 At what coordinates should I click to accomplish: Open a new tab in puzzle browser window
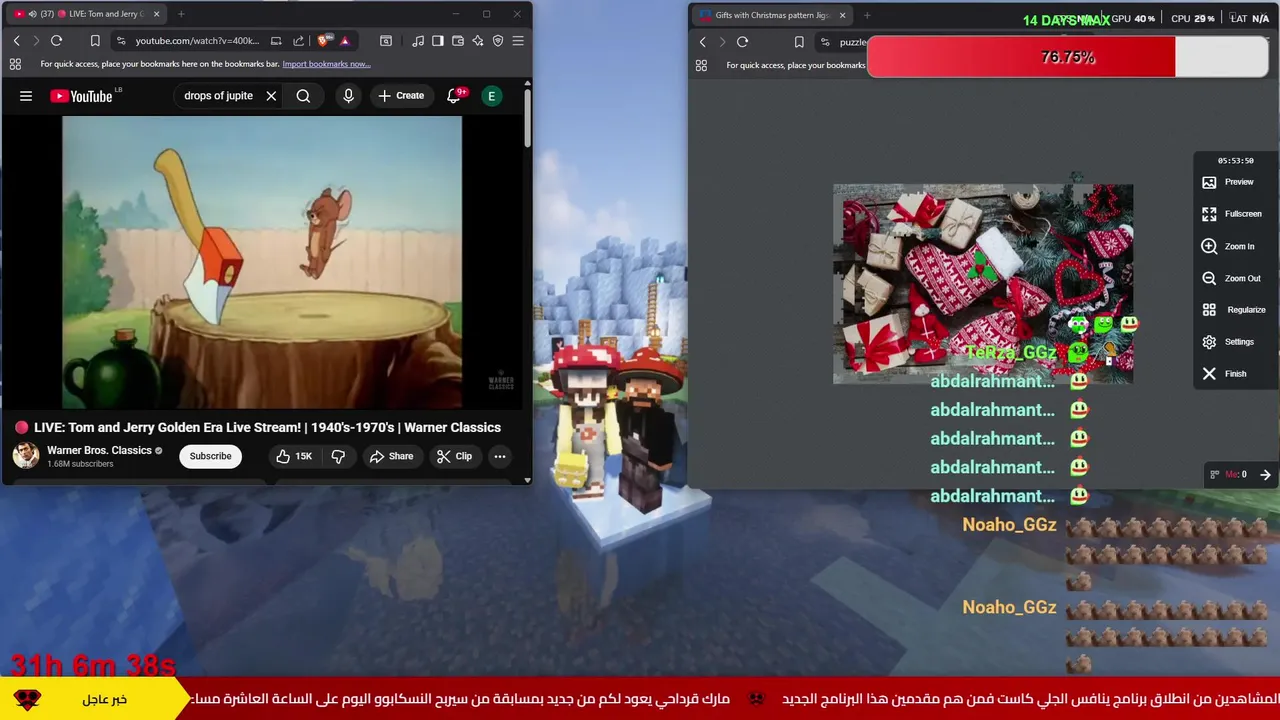pyautogui.click(x=867, y=15)
